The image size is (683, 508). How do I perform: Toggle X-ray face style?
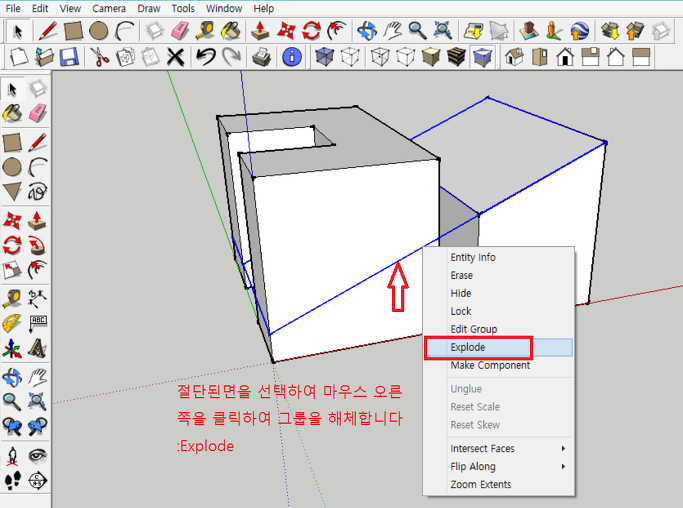pyautogui.click(x=324, y=57)
